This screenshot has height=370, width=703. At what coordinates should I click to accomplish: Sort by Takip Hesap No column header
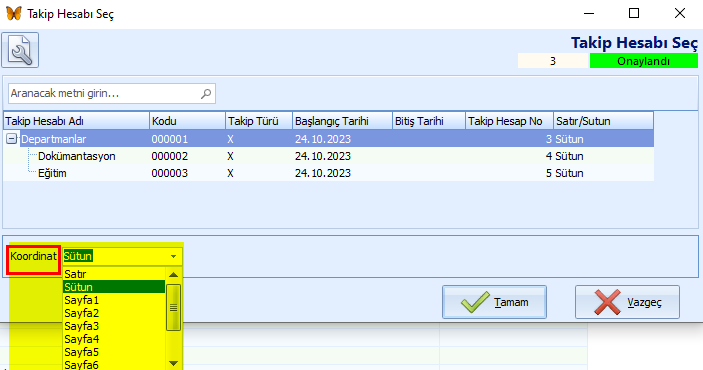pos(509,121)
